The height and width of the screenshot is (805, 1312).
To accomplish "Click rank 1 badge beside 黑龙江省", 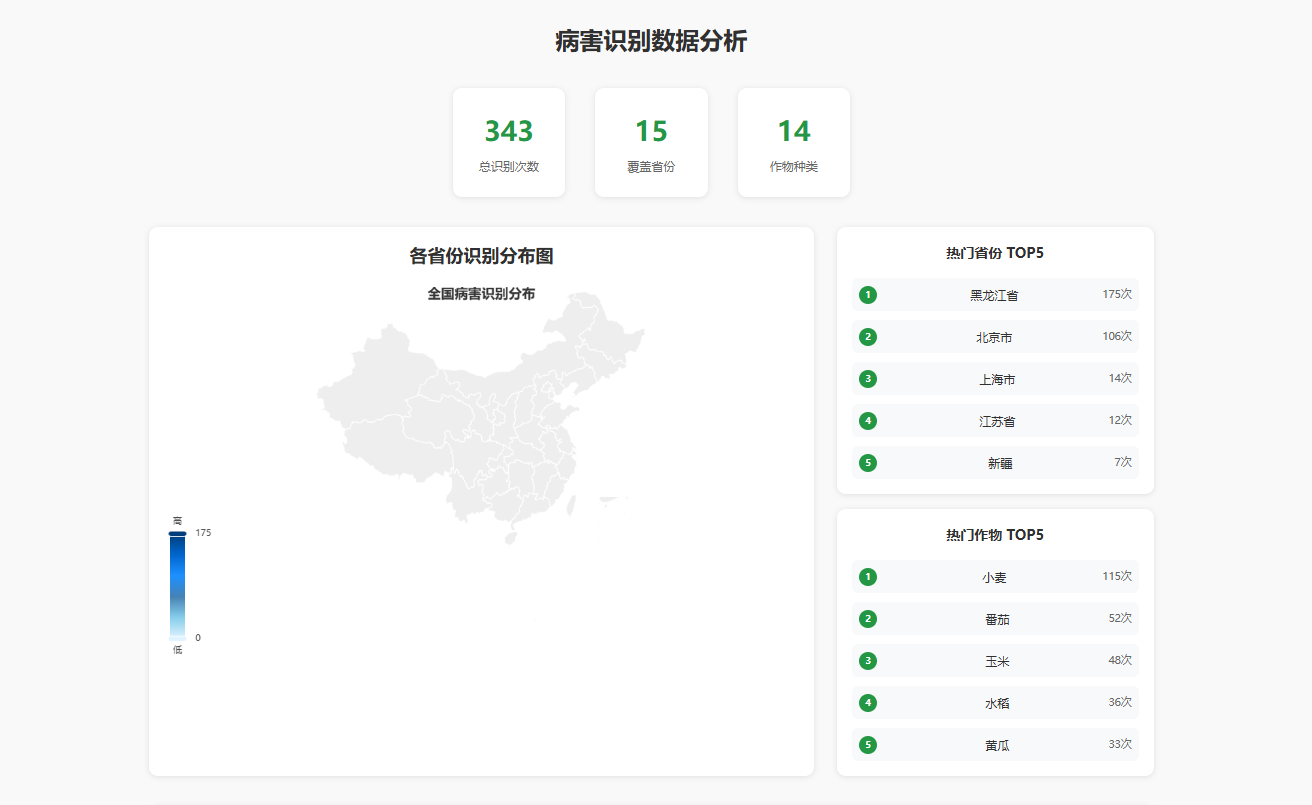I will point(868,295).
